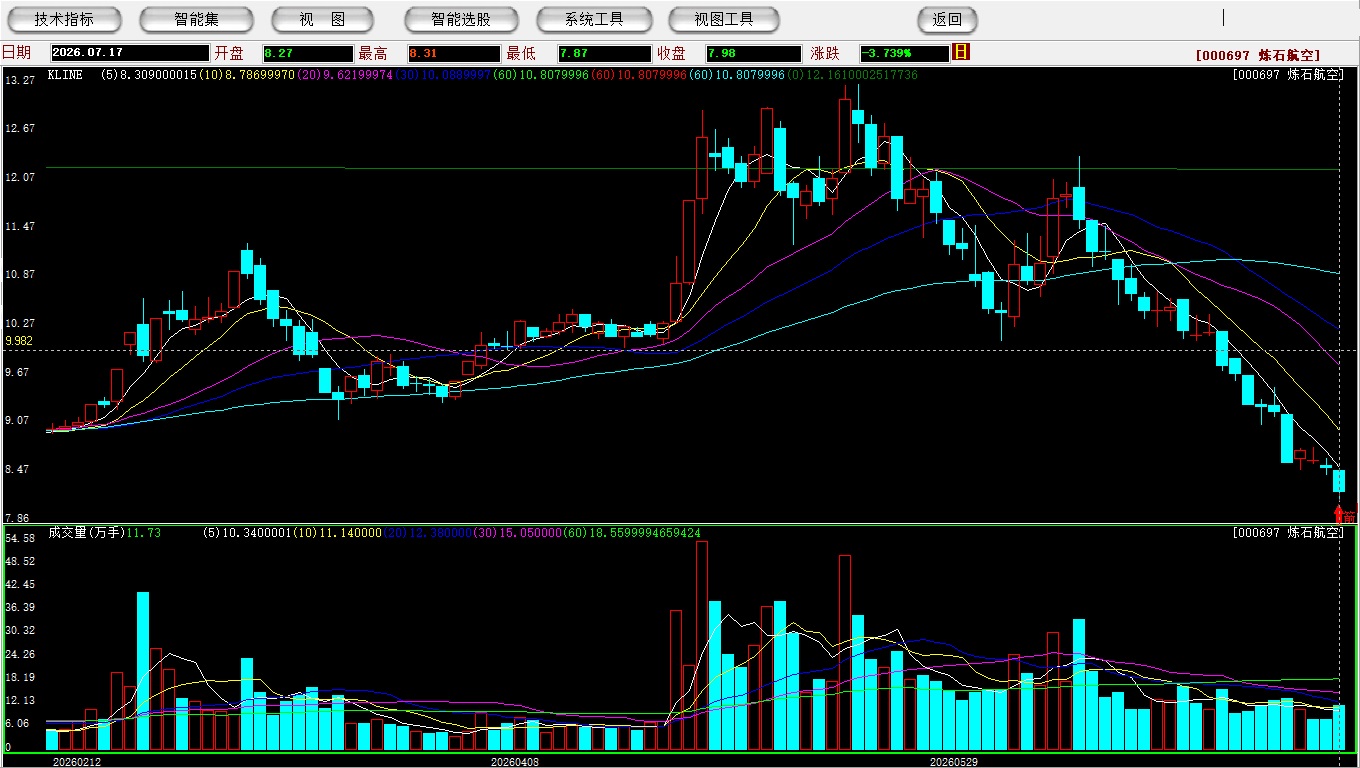1360x768 pixels.
Task: Open the 视图工具 menu
Action: pyautogui.click(x=724, y=20)
